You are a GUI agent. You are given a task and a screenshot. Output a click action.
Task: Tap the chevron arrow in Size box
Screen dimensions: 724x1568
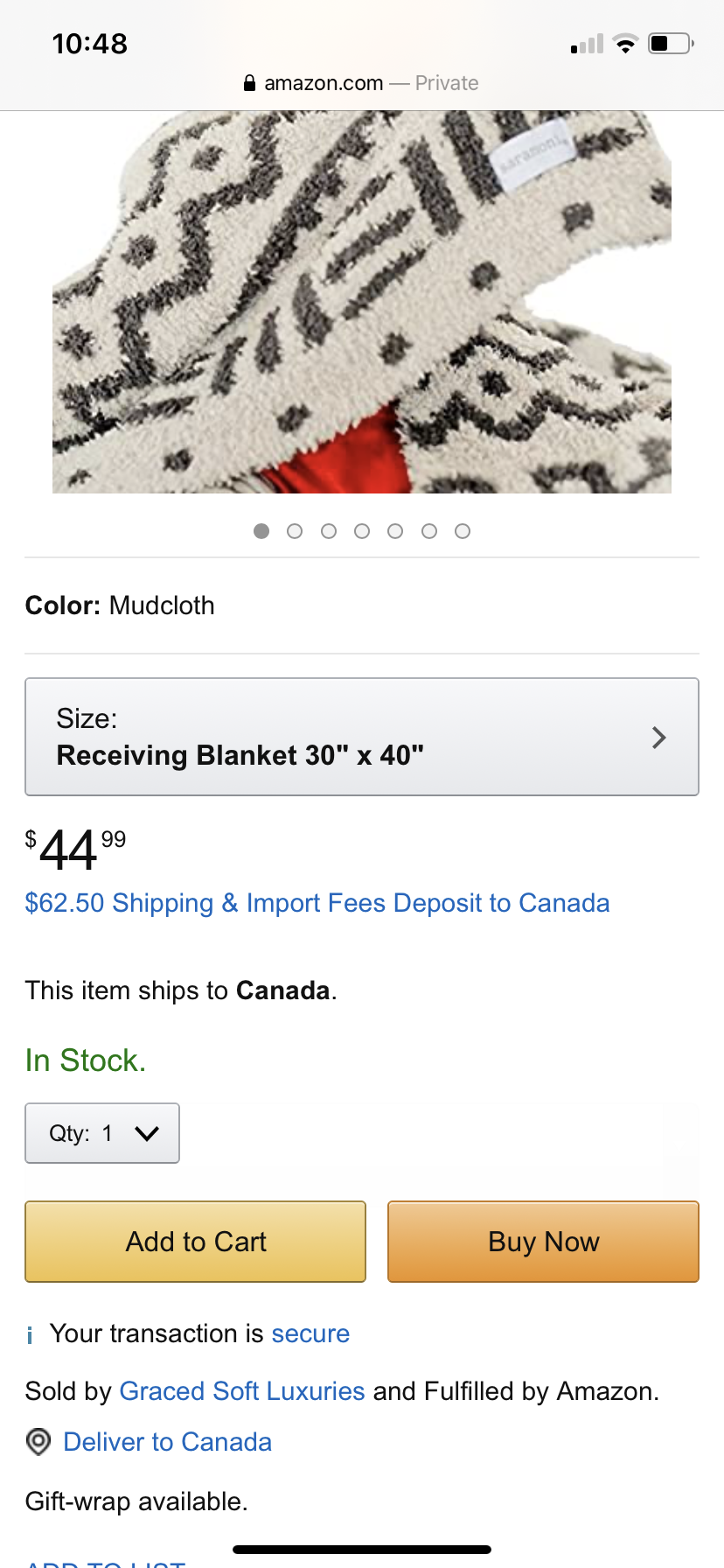tap(659, 738)
